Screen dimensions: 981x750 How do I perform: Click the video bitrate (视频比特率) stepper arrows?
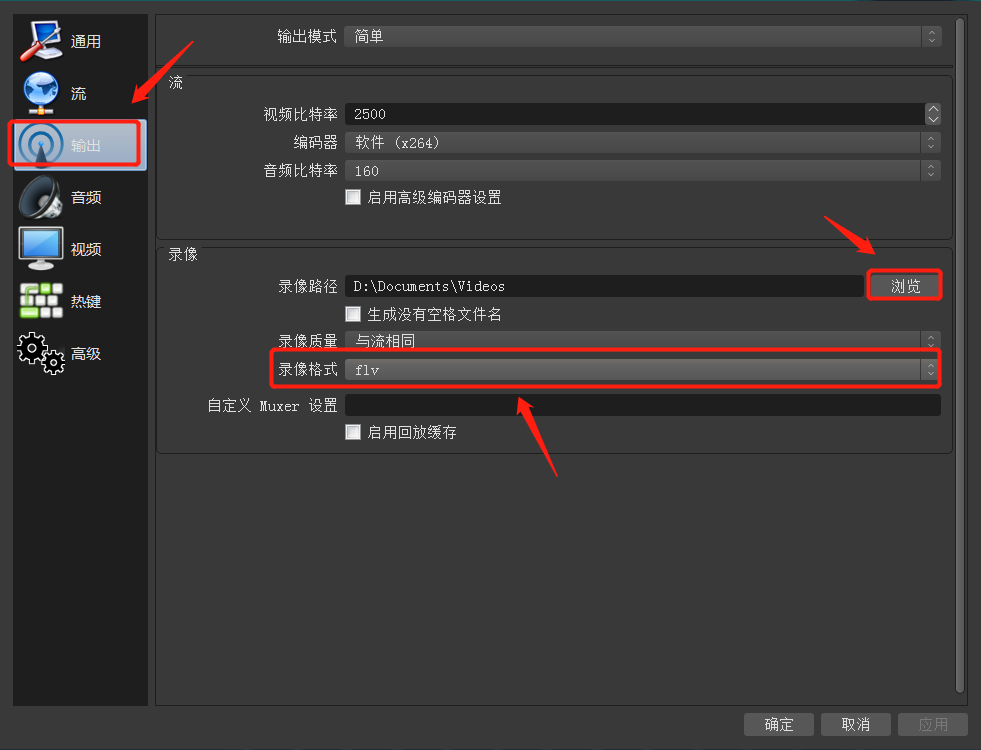tap(932, 114)
